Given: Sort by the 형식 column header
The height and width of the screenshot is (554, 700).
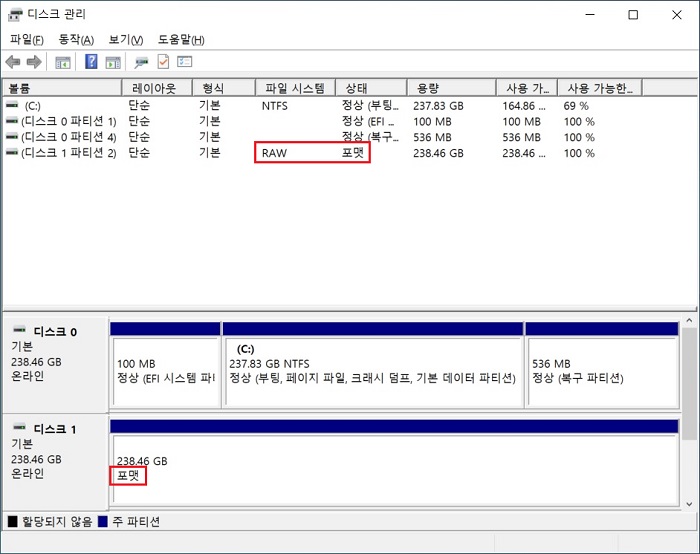Looking at the screenshot, I should point(224,88).
